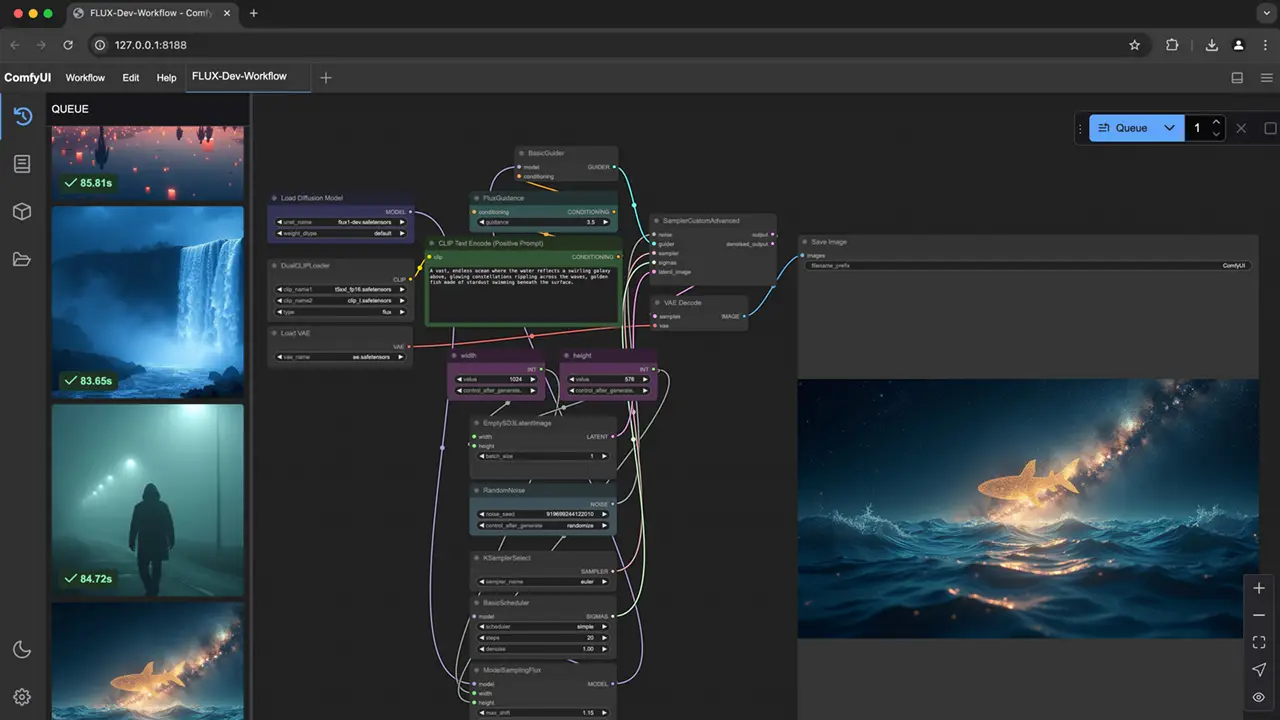Toggle dark theme with the moon icon
The width and height of the screenshot is (1280, 720).
[x=22, y=650]
